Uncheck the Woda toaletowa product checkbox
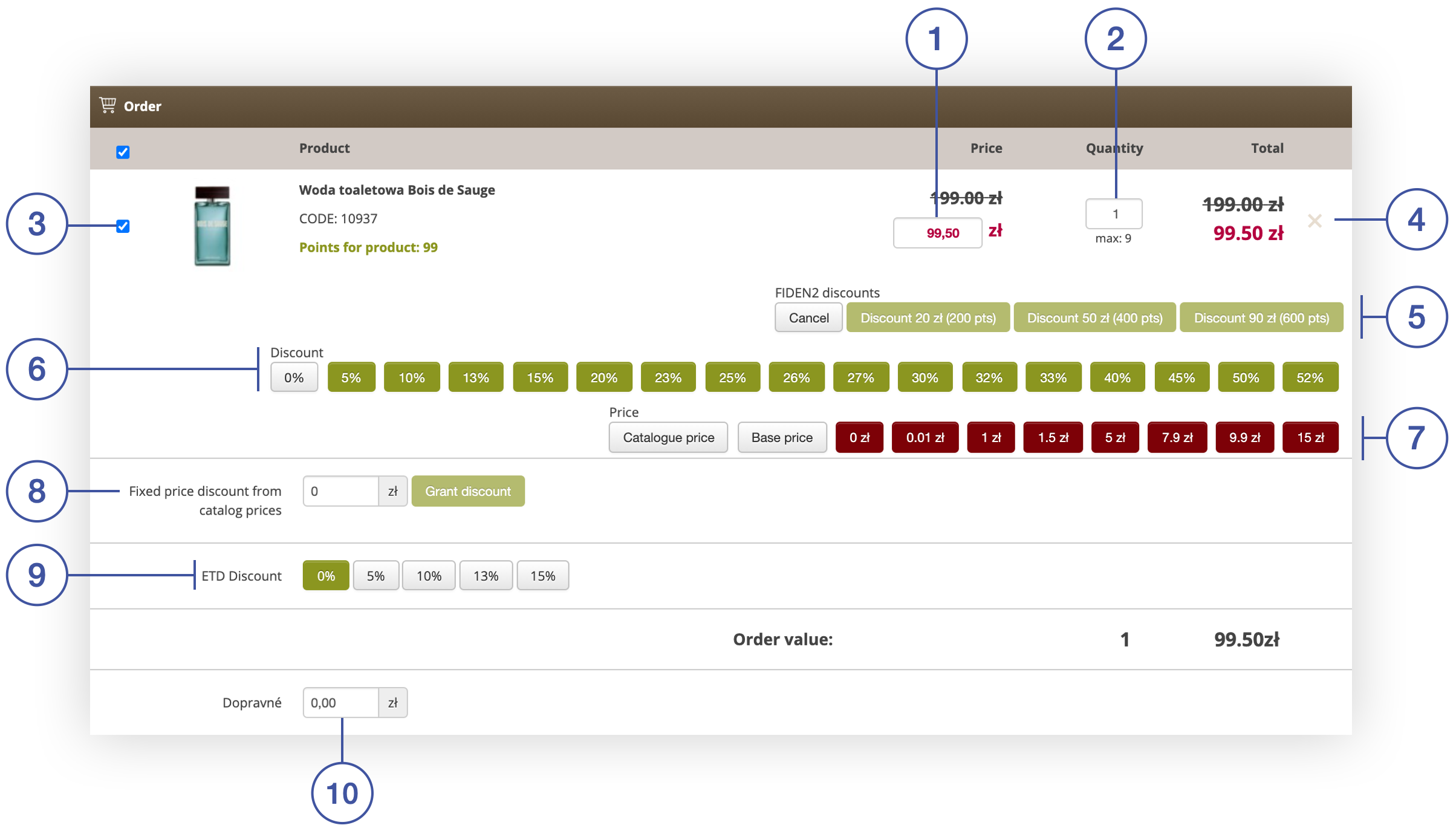This screenshot has width=1456, height=831. click(x=123, y=226)
